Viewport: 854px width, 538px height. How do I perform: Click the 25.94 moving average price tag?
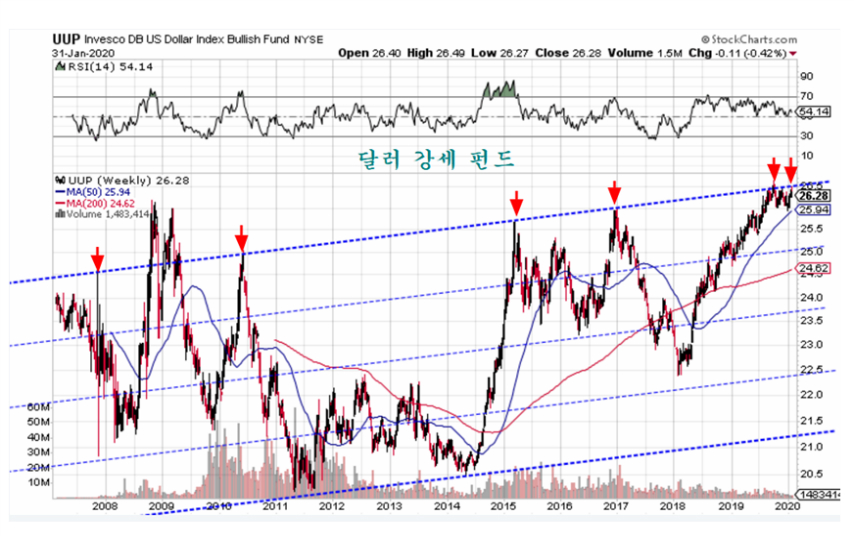(x=814, y=210)
